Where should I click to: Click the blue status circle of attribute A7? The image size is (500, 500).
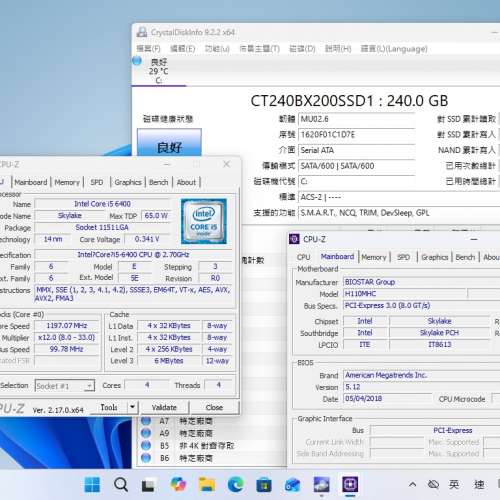(x=146, y=421)
